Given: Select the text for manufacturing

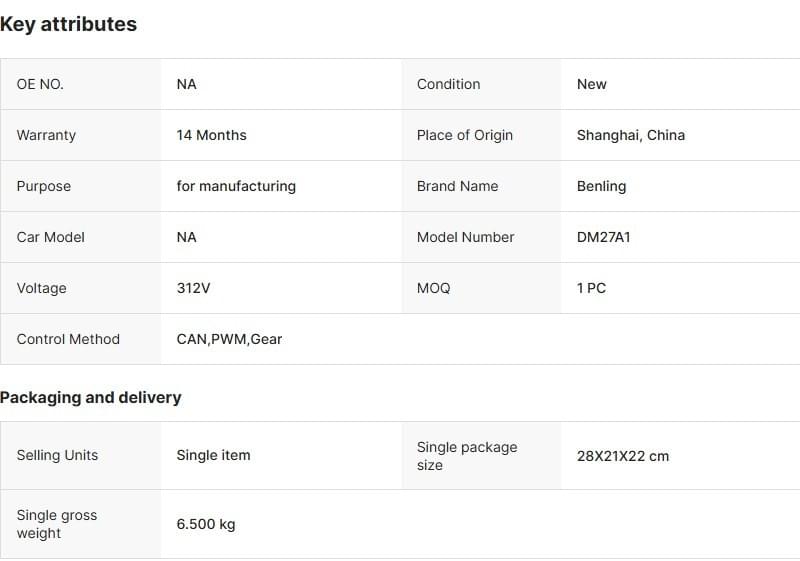Looking at the screenshot, I should pos(236,186).
